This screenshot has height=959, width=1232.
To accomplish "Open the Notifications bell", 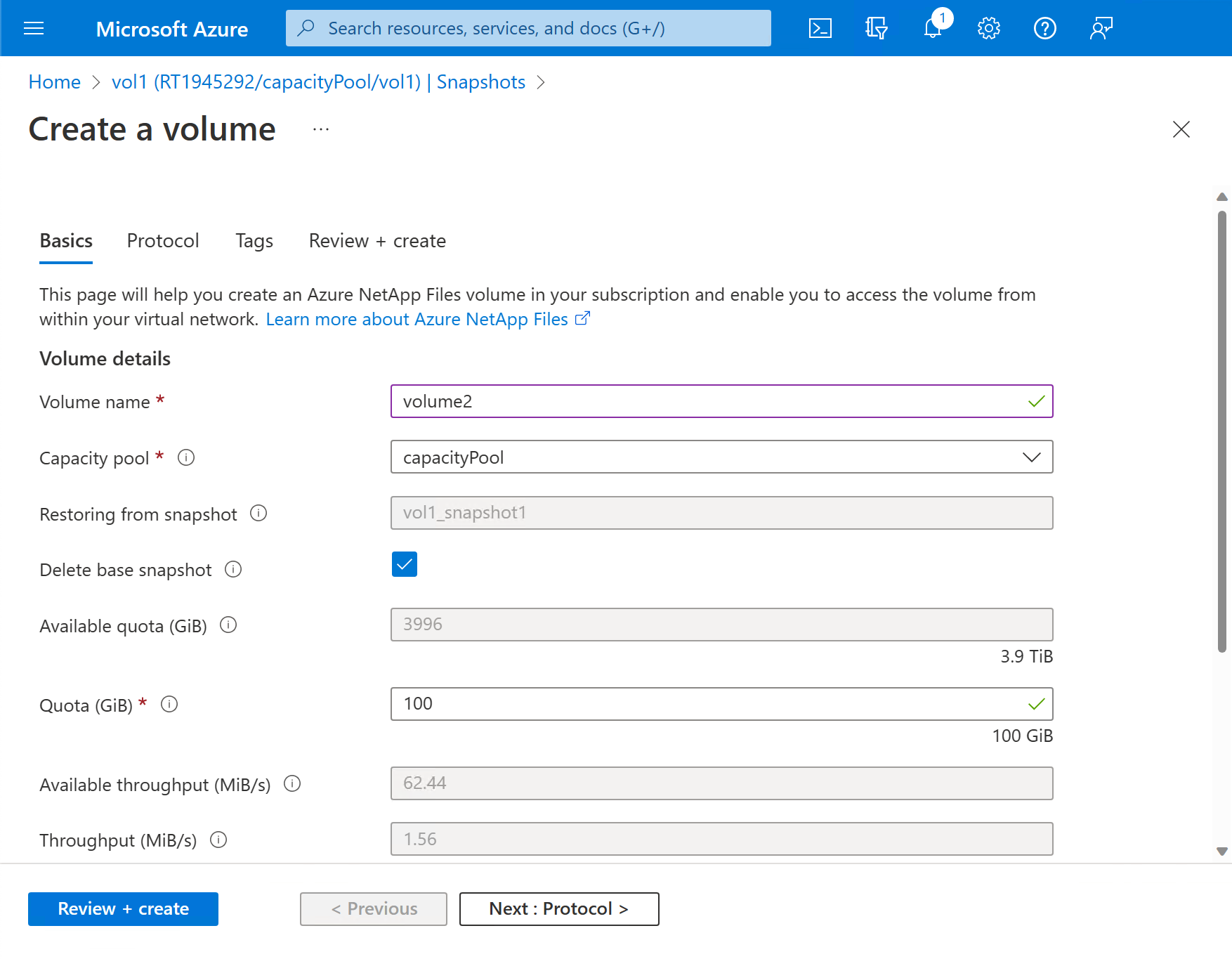I will point(933,28).
